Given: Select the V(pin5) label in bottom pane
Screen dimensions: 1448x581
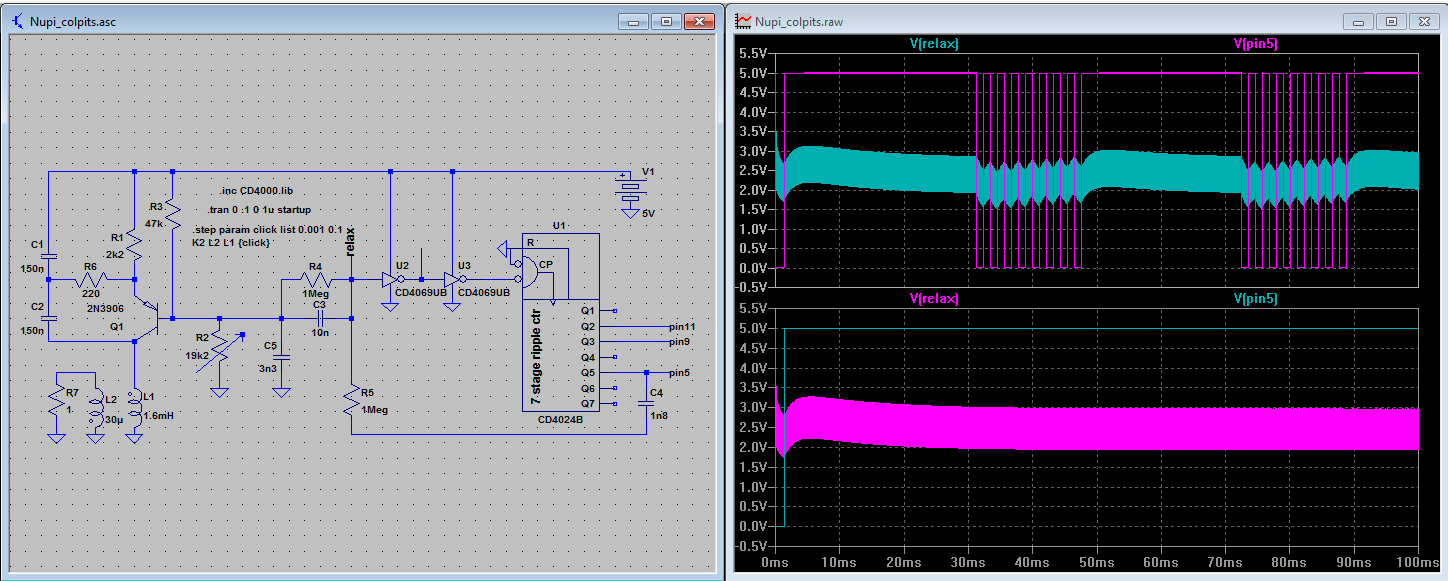Looking at the screenshot, I should (1255, 298).
